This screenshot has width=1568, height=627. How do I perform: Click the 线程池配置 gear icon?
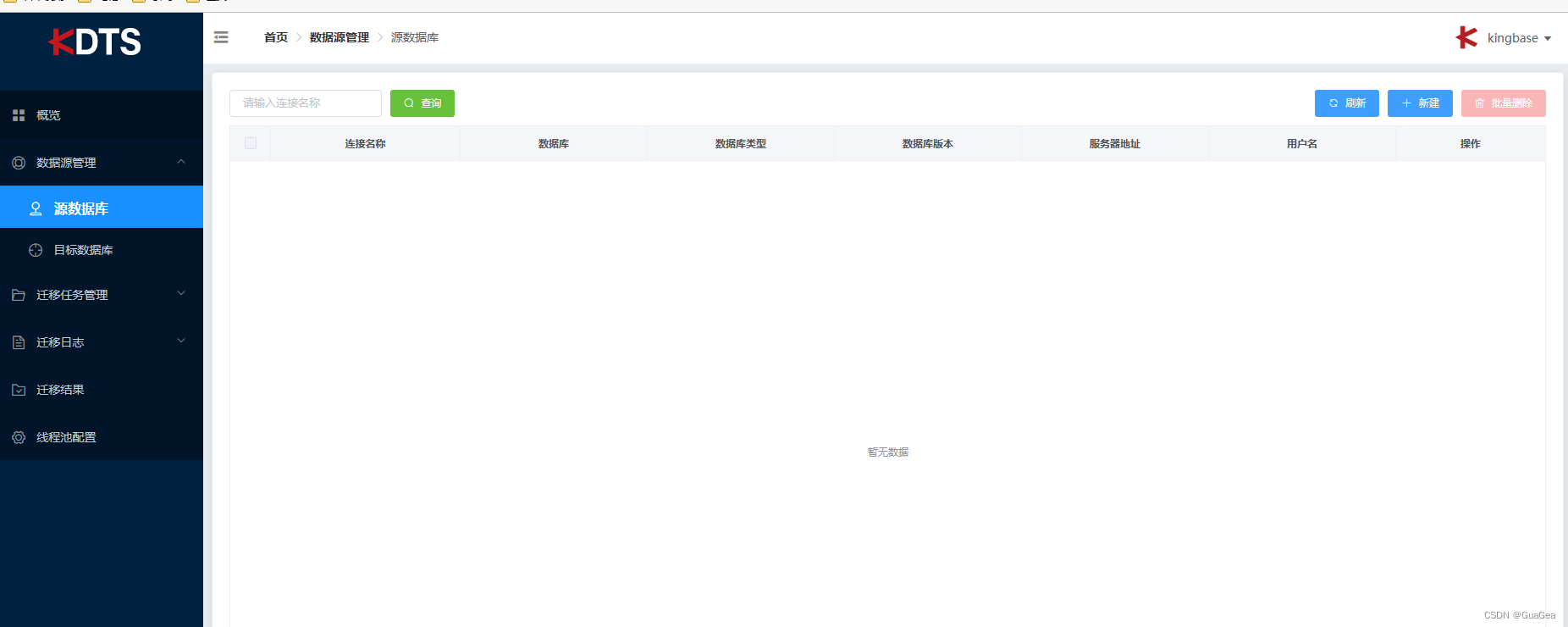pyautogui.click(x=19, y=437)
